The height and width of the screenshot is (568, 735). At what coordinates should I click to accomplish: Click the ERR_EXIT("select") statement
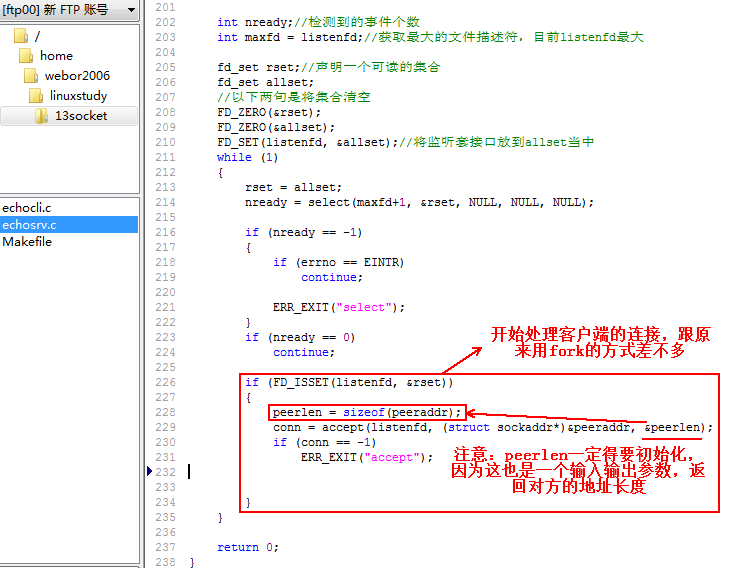coord(339,307)
